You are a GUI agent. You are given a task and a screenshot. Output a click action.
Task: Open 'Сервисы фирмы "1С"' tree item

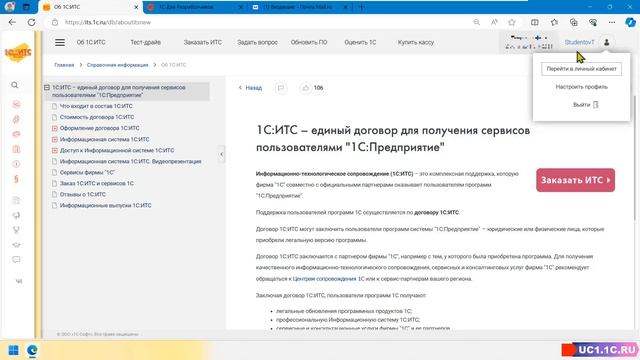(x=87, y=172)
